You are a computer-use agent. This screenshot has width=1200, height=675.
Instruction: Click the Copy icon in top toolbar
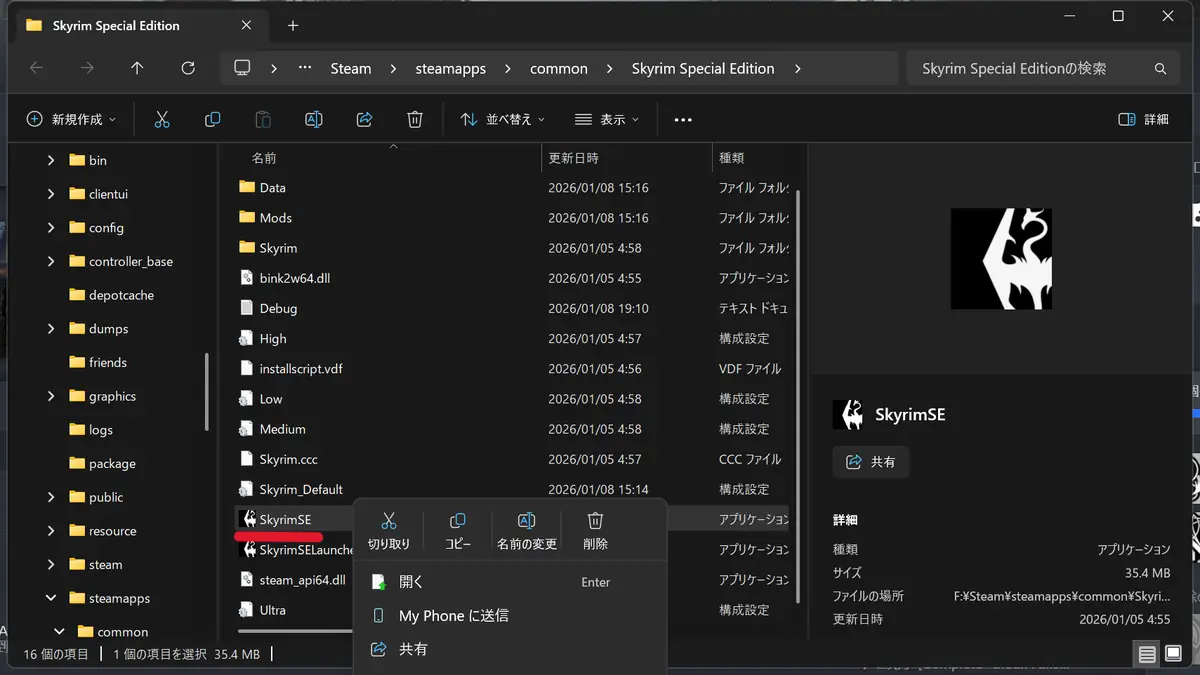point(212,119)
